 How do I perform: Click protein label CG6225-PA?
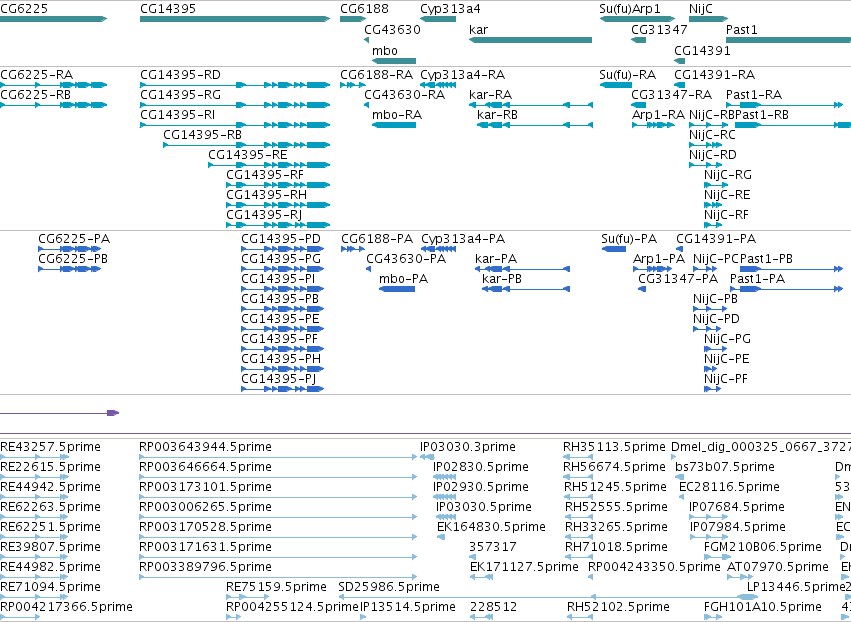coord(74,239)
